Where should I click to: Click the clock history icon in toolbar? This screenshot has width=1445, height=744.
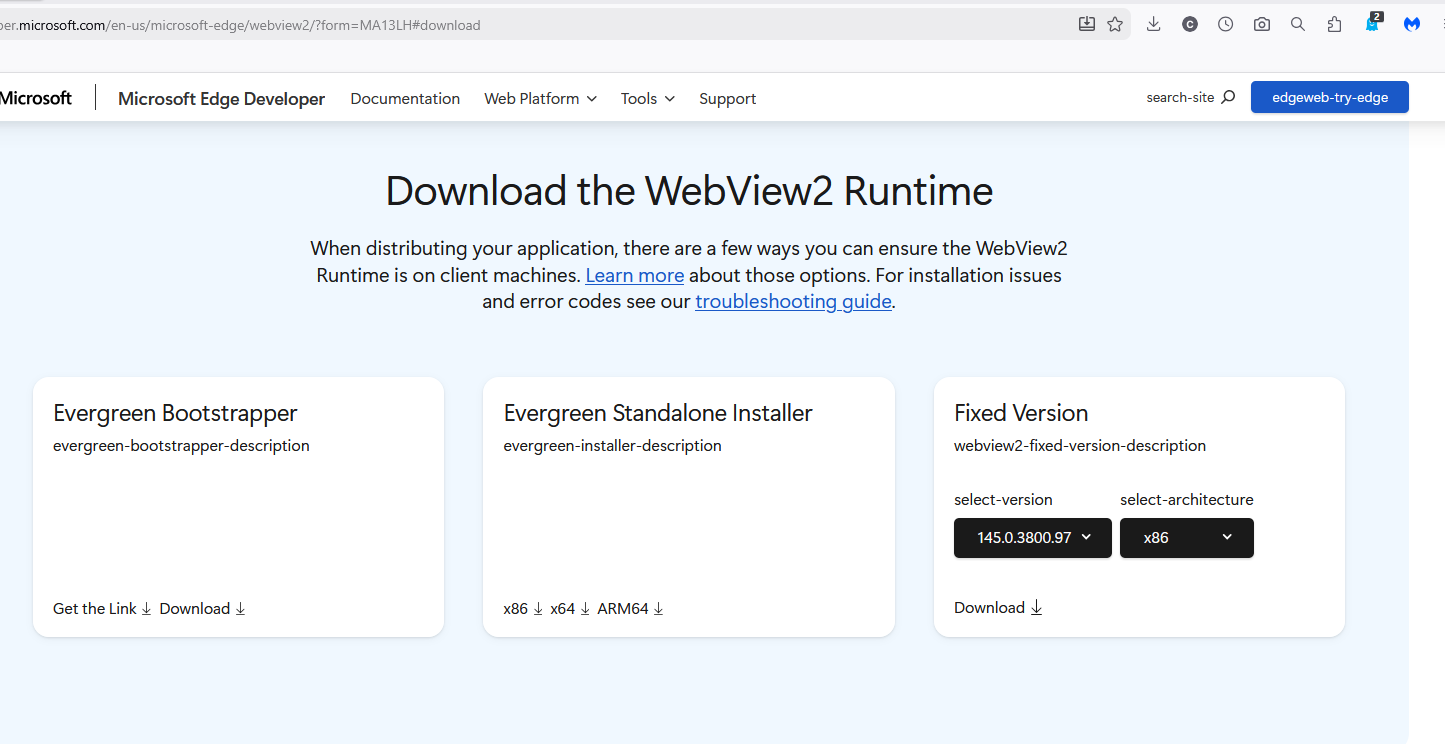tap(1225, 25)
